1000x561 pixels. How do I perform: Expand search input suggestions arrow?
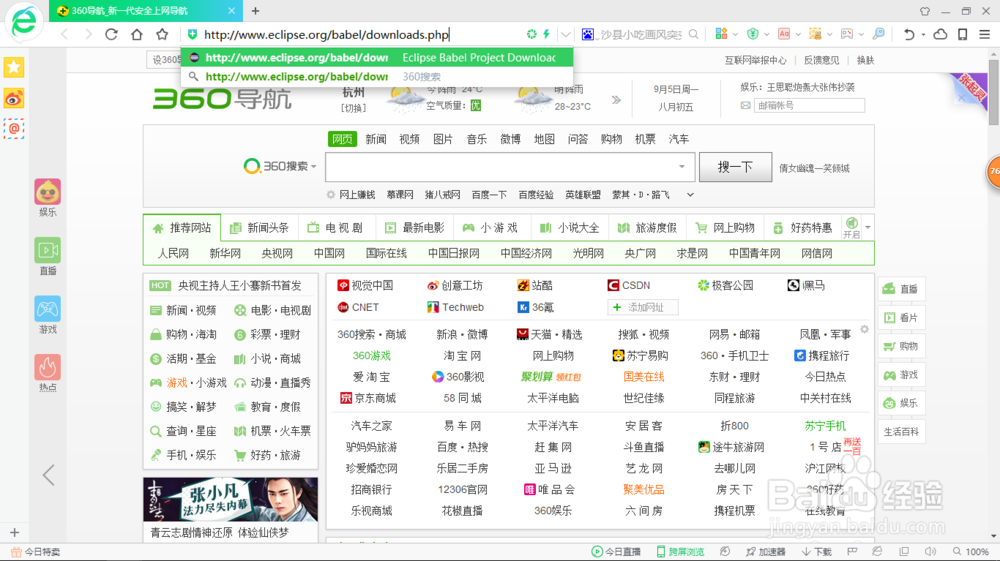pos(682,167)
